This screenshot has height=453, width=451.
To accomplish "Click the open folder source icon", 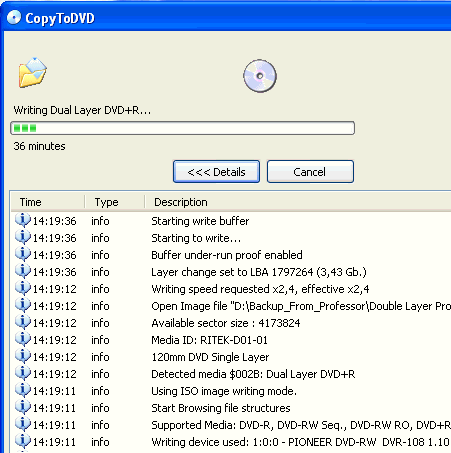I will (32, 72).
